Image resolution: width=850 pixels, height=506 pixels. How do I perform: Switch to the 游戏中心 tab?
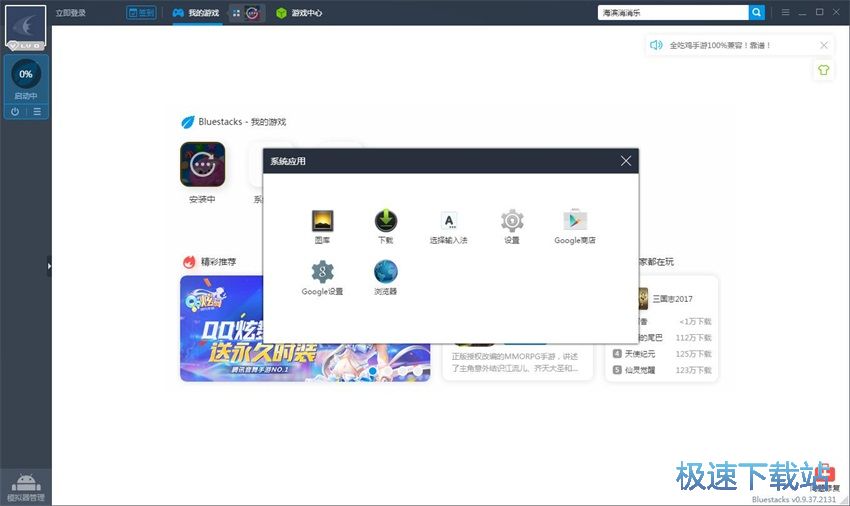299,13
